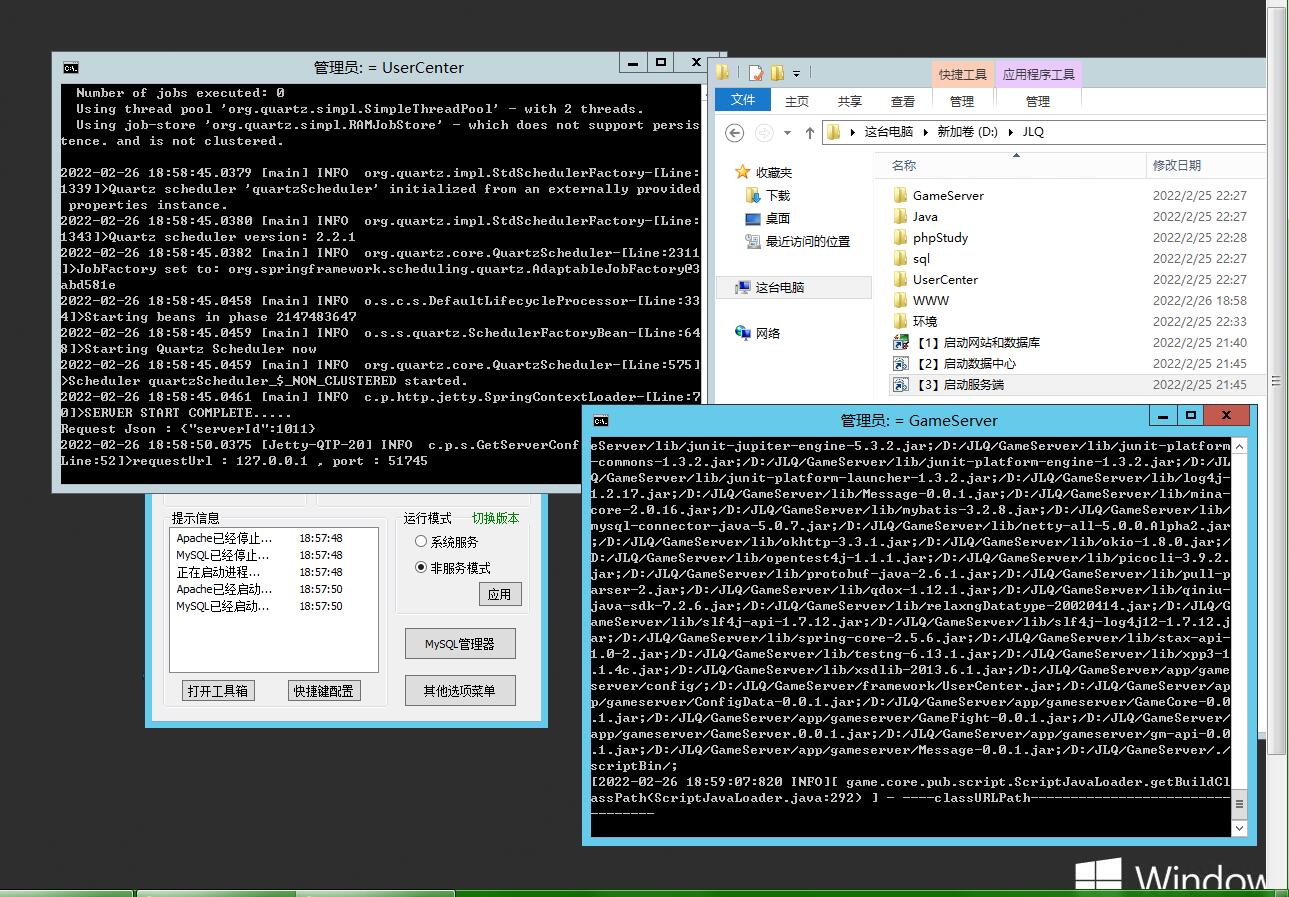Expand the recent locations dropdown arrow
Screen dimensions: 1289x897
(787, 132)
